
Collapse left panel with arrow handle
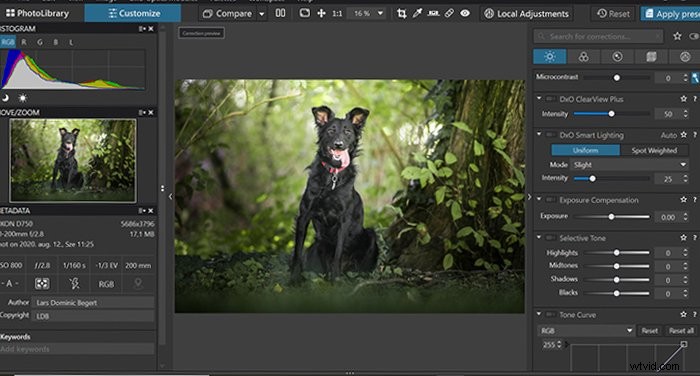171,196
